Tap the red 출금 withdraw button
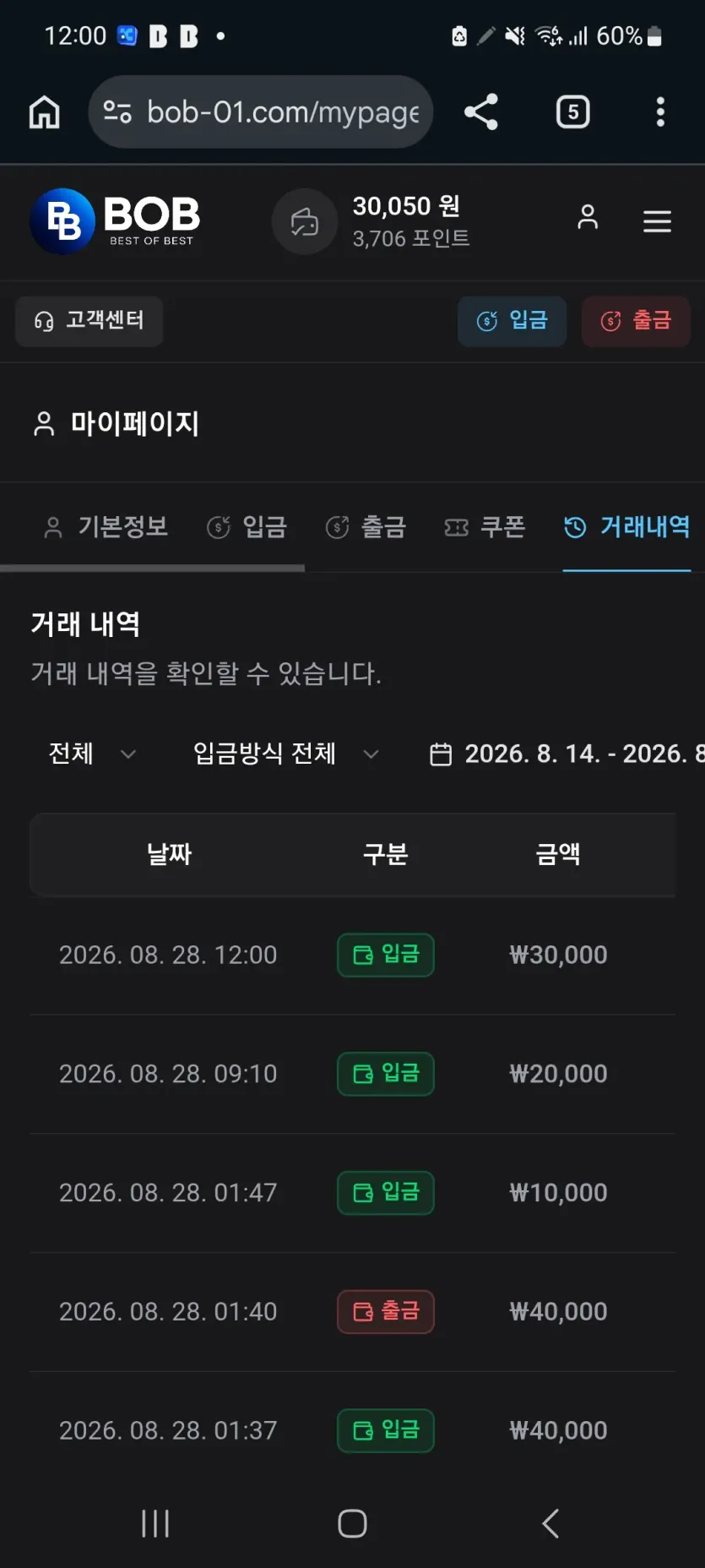The width and height of the screenshot is (705, 1568). [636, 320]
